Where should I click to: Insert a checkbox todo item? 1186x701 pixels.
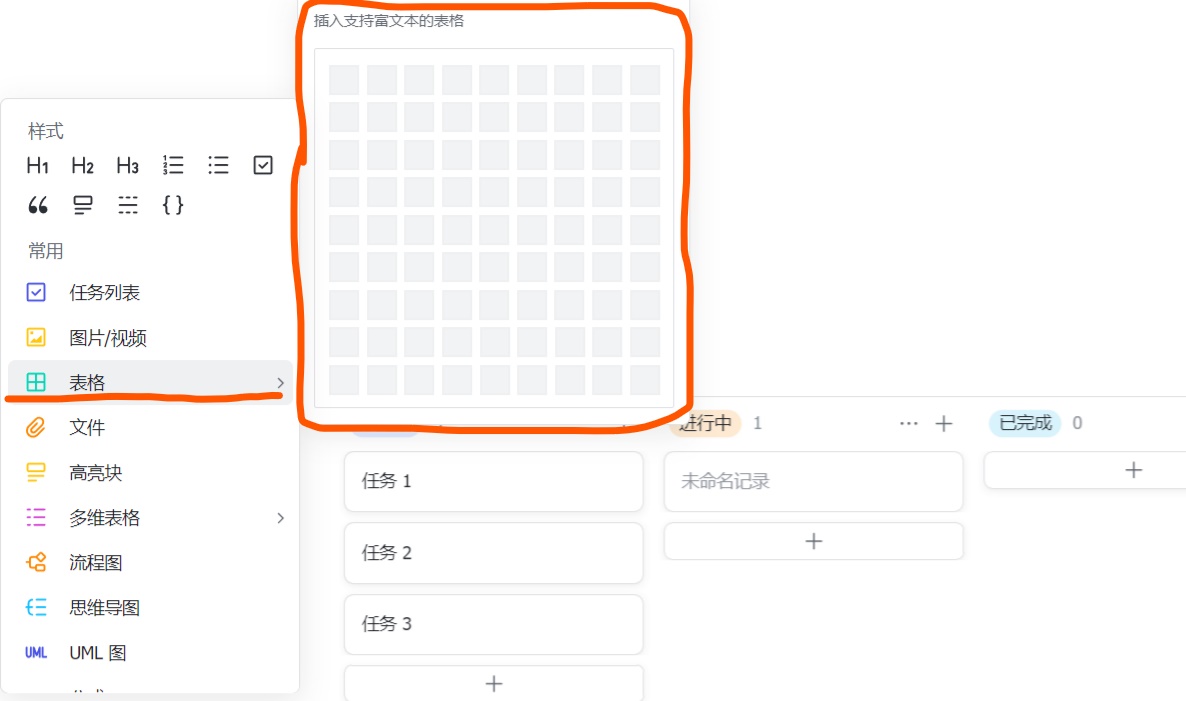click(x=263, y=166)
